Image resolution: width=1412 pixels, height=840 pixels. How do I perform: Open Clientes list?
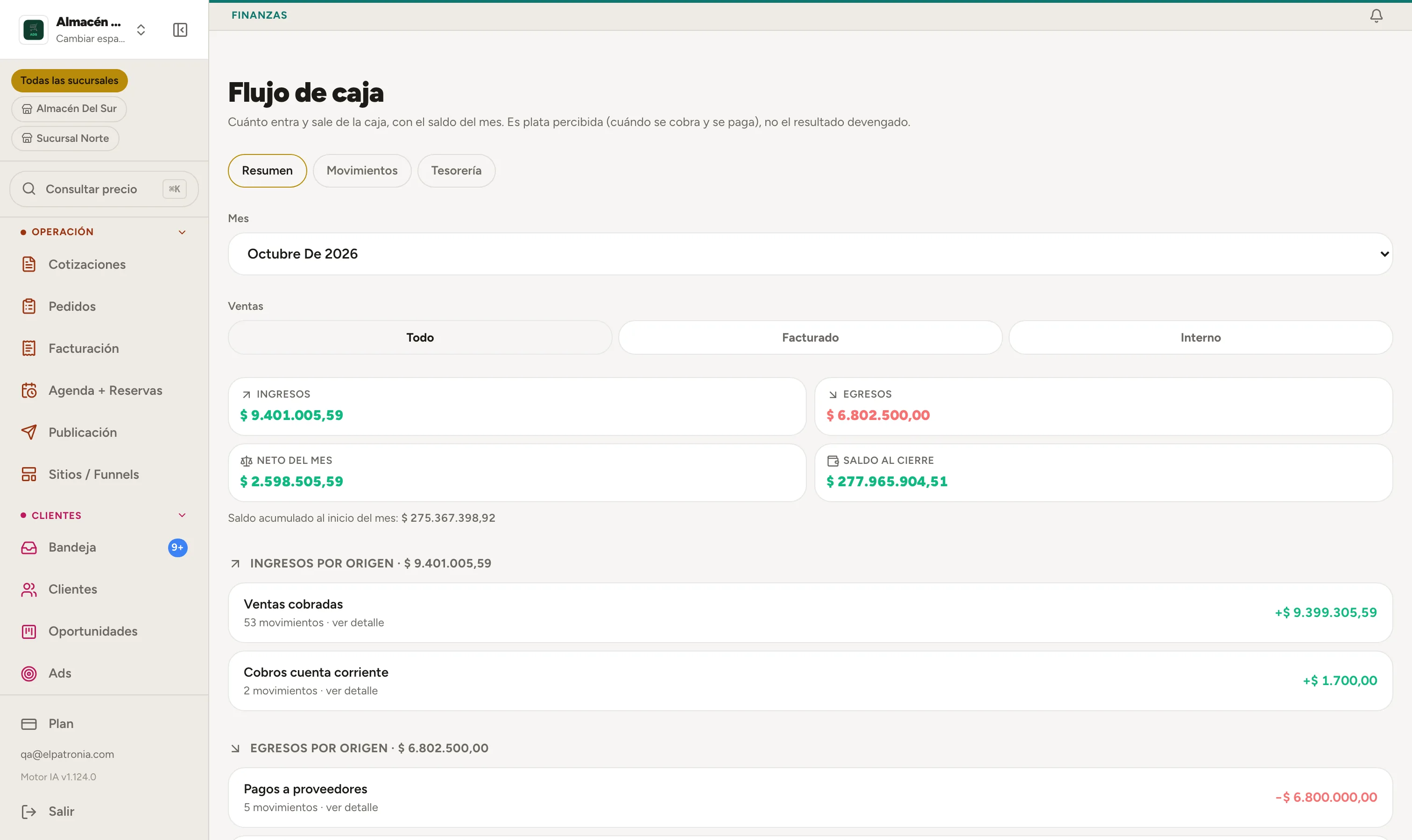click(104, 589)
